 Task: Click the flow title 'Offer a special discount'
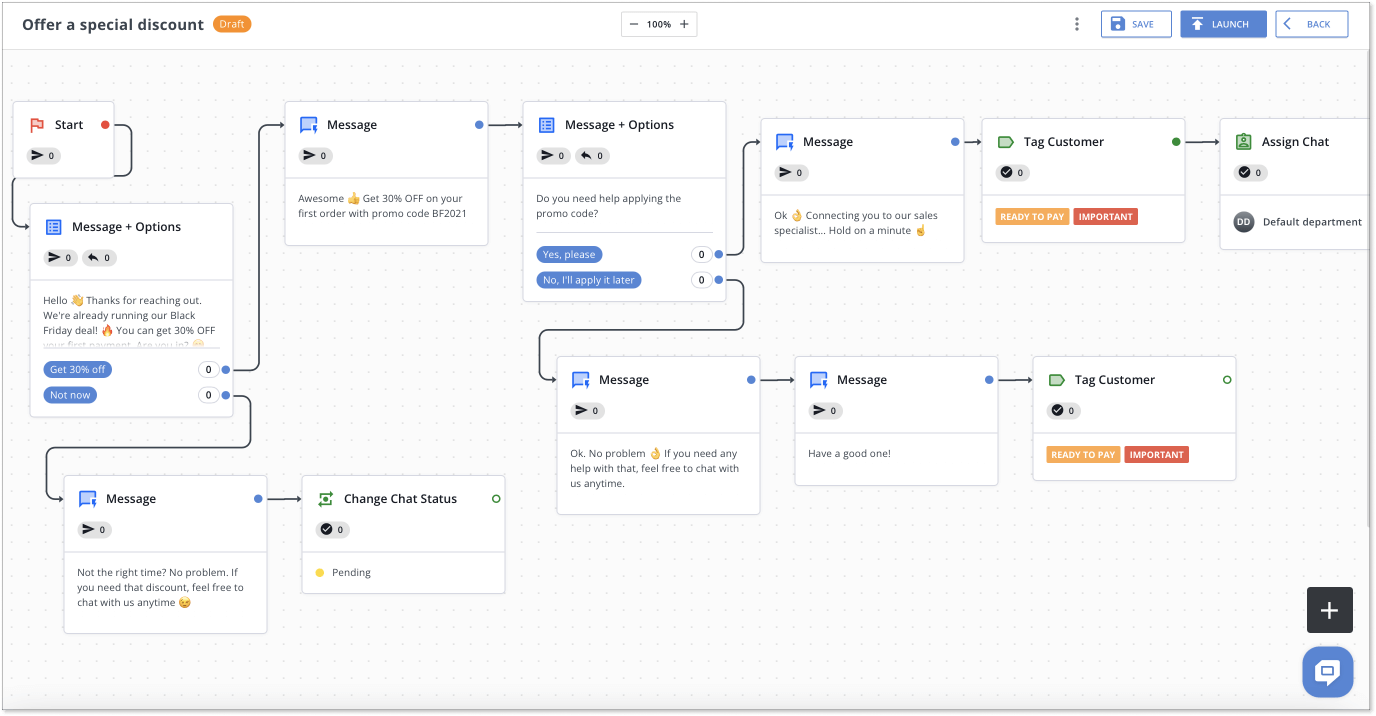113,24
